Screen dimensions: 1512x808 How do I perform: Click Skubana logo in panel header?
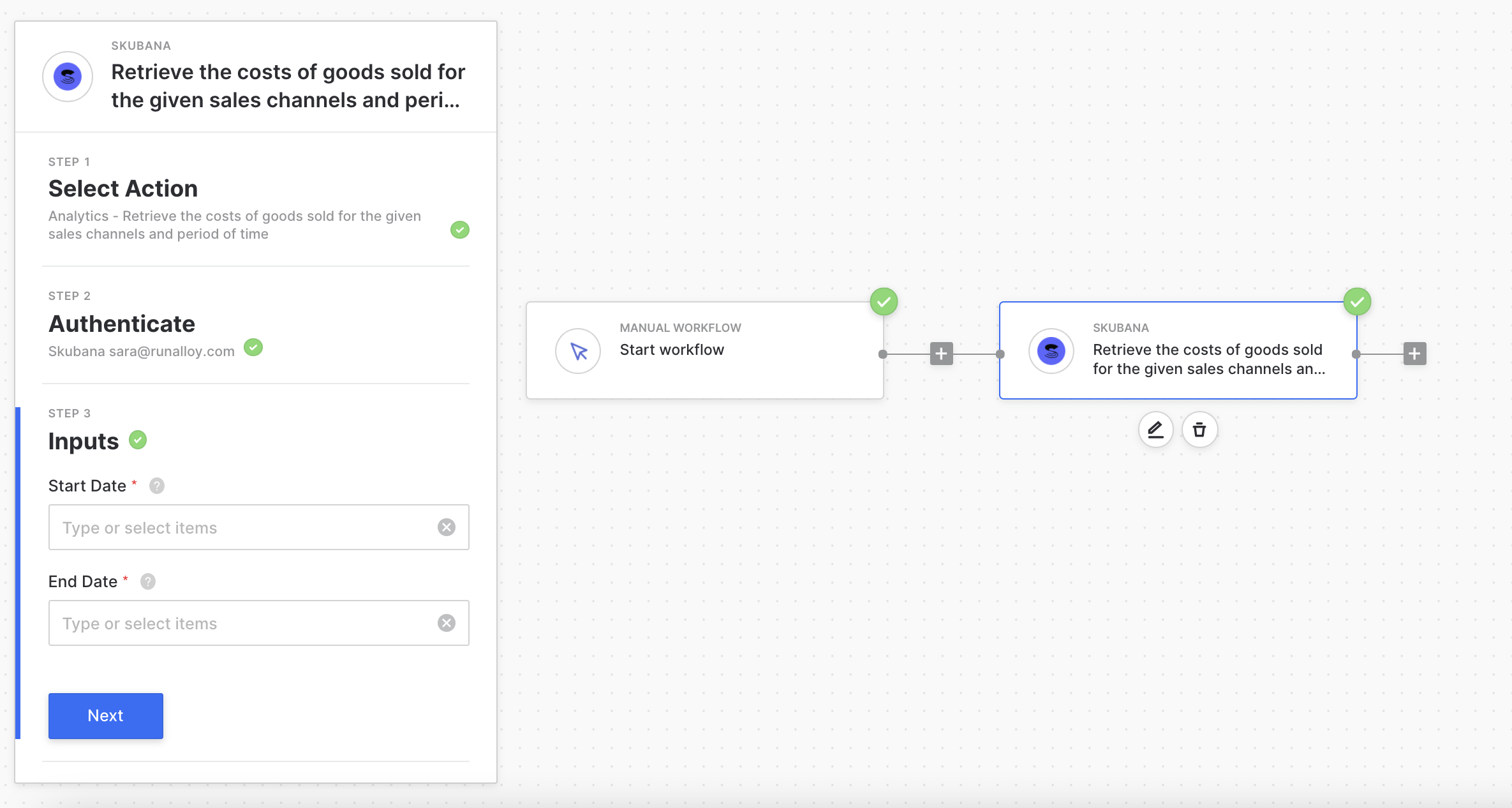pyautogui.click(x=68, y=77)
